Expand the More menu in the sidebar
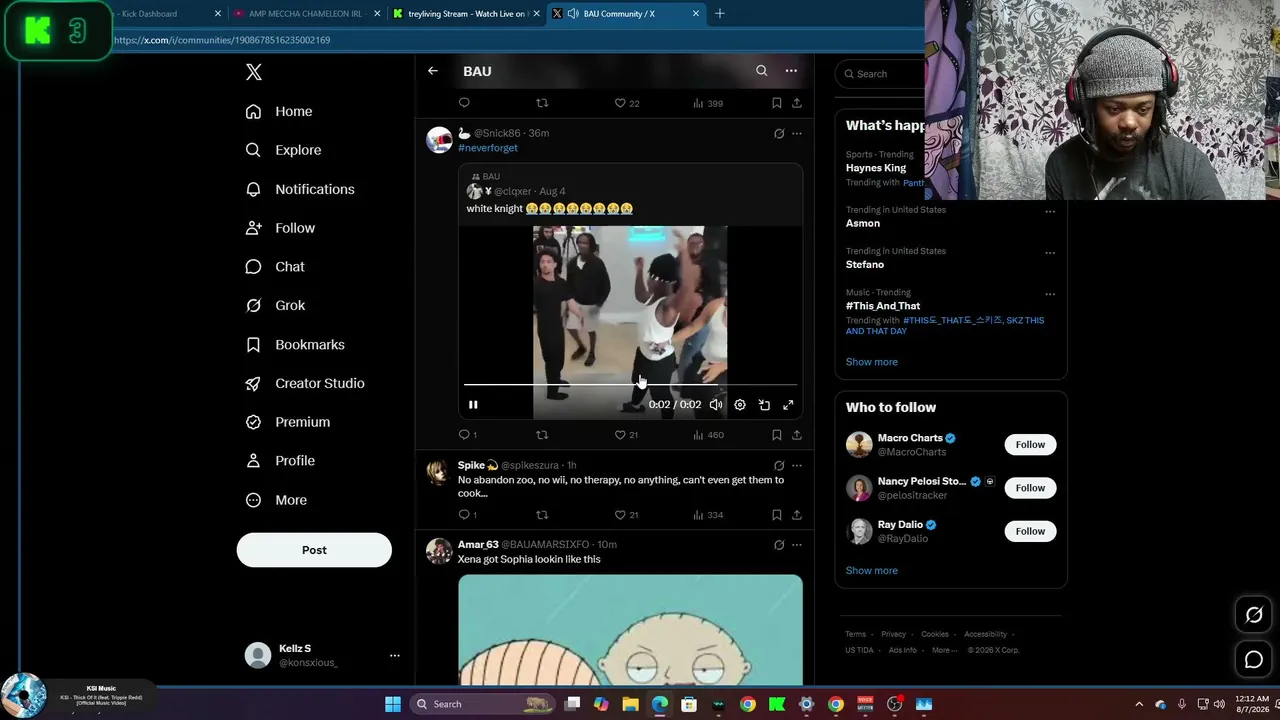This screenshot has width=1280, height=720. coord(276,500)
